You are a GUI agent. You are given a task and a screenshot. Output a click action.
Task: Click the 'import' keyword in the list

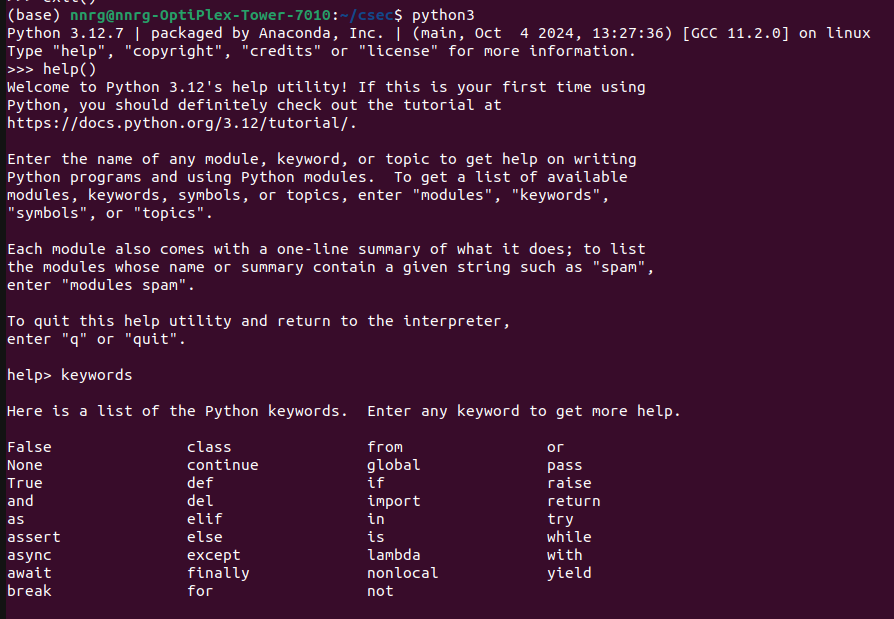coord(393,502)
